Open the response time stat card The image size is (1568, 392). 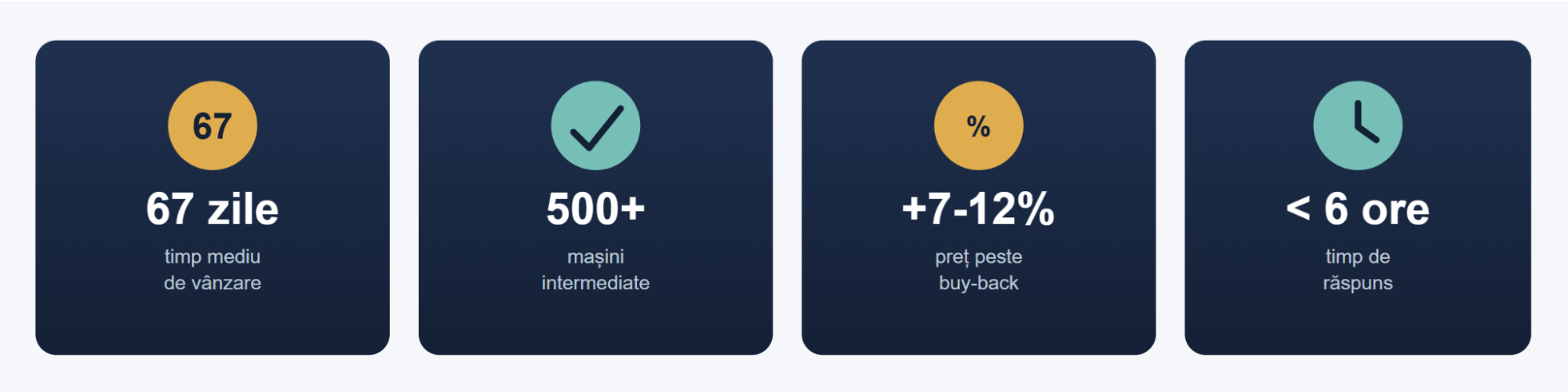pos(1358,198)
